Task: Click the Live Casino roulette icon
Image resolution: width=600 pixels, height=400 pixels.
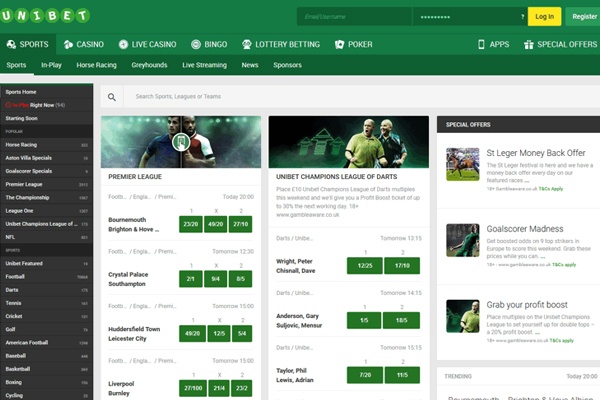Action: [123, 44]
